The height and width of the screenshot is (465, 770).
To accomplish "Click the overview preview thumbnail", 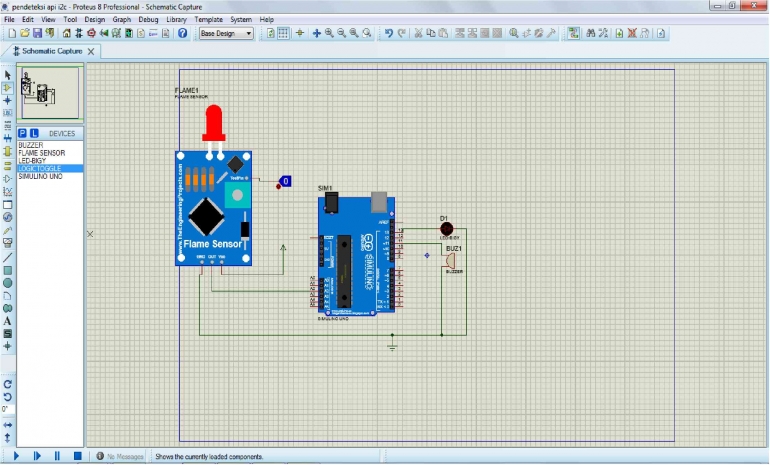I will coord(51,94).
